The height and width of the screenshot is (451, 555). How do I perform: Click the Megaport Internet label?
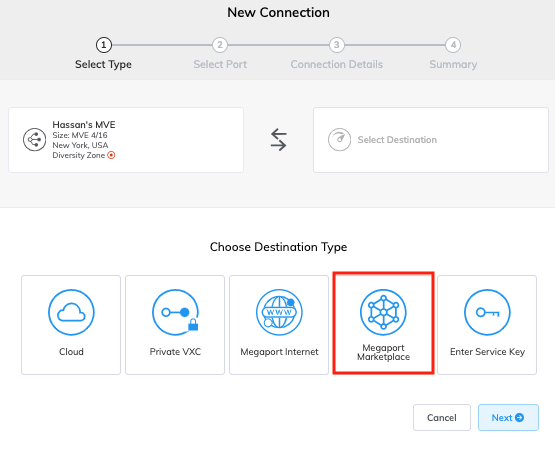(279, 352)
